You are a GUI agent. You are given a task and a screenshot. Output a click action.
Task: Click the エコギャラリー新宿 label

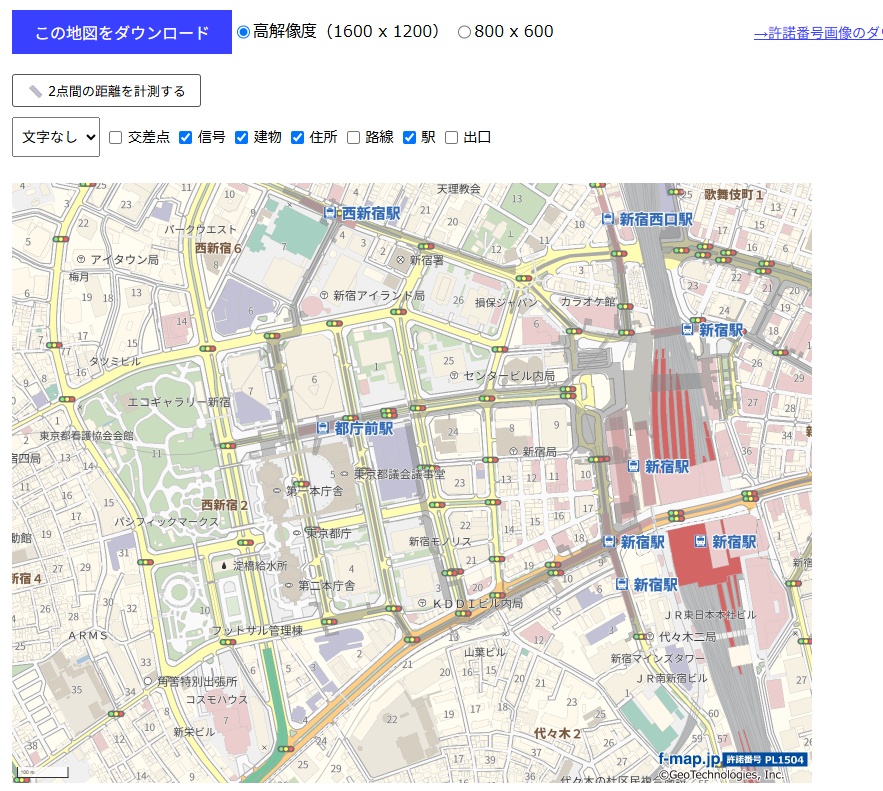pyautogui.click(x=179, y=402)
